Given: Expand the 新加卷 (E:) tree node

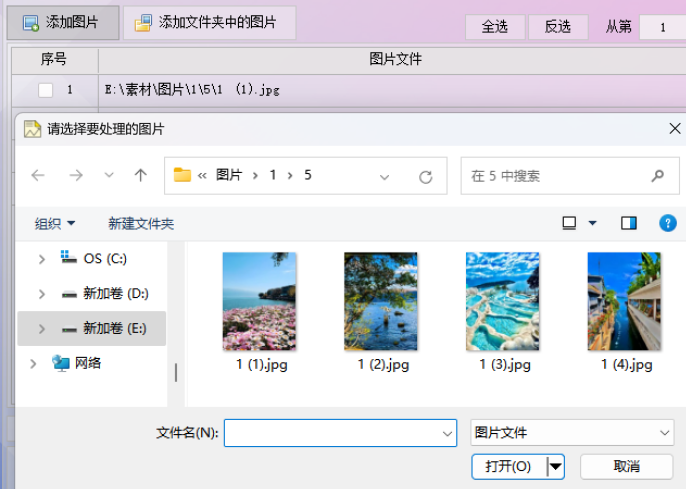Looking at the screenshot, I should pyautogui.click(x=42, y=329).
